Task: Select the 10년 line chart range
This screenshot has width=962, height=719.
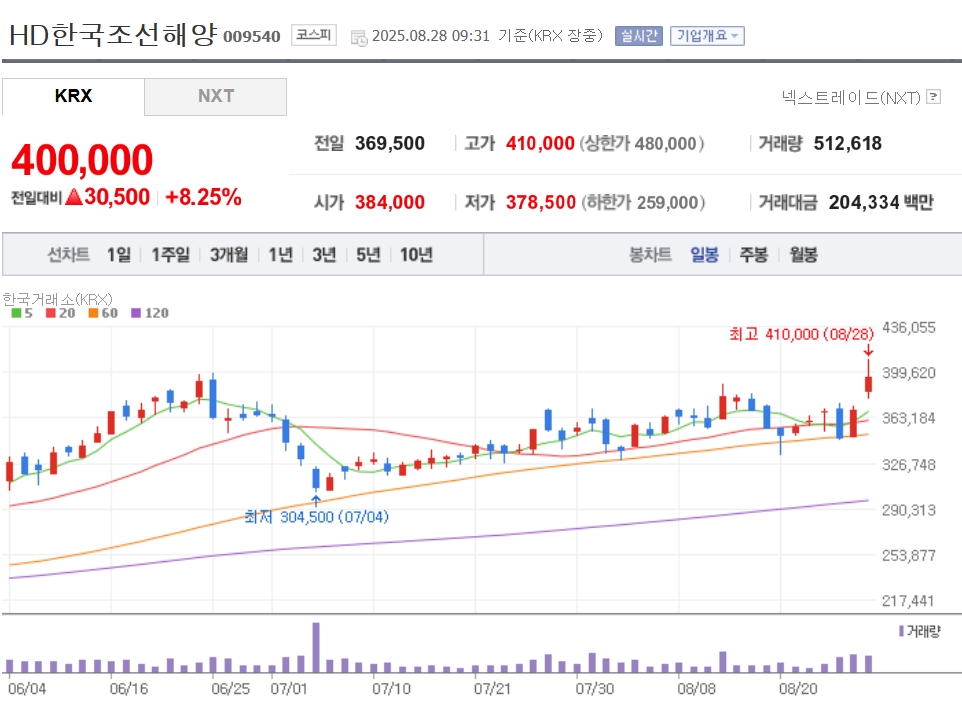Action: [416, 254]
